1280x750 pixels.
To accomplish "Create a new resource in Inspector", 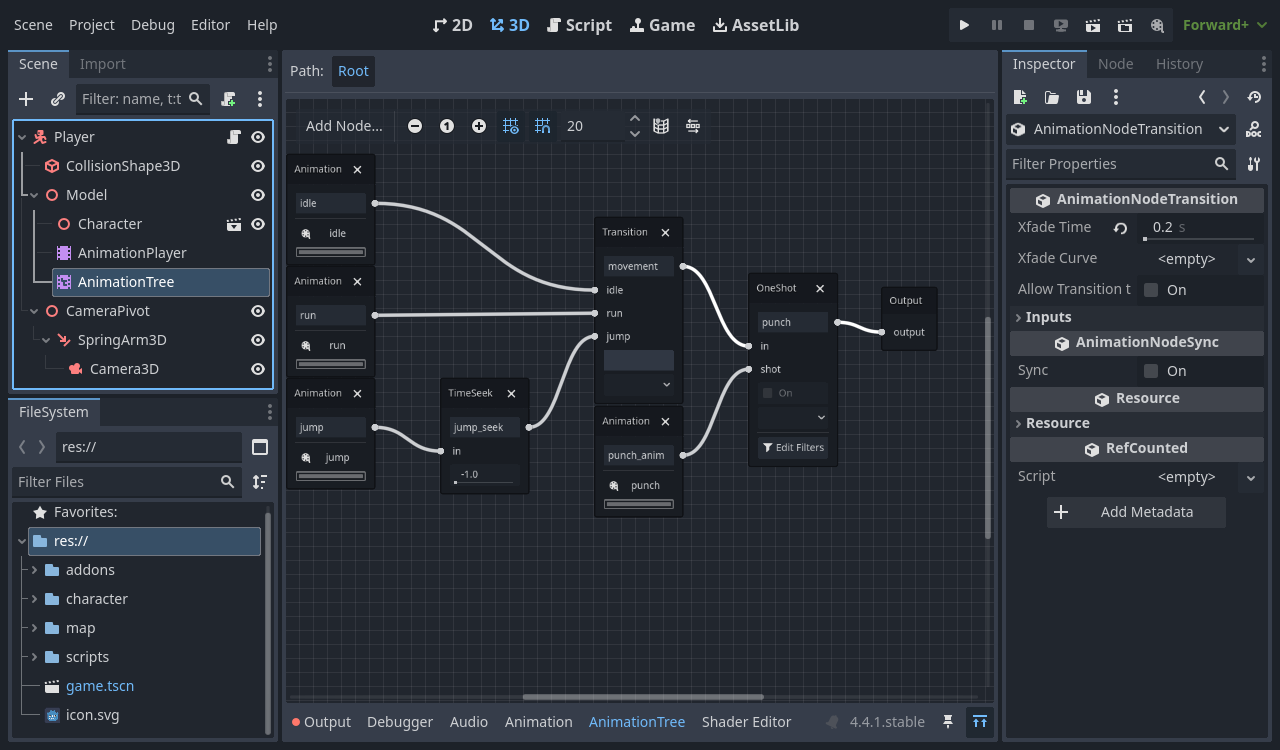I will click(1020, 97).
